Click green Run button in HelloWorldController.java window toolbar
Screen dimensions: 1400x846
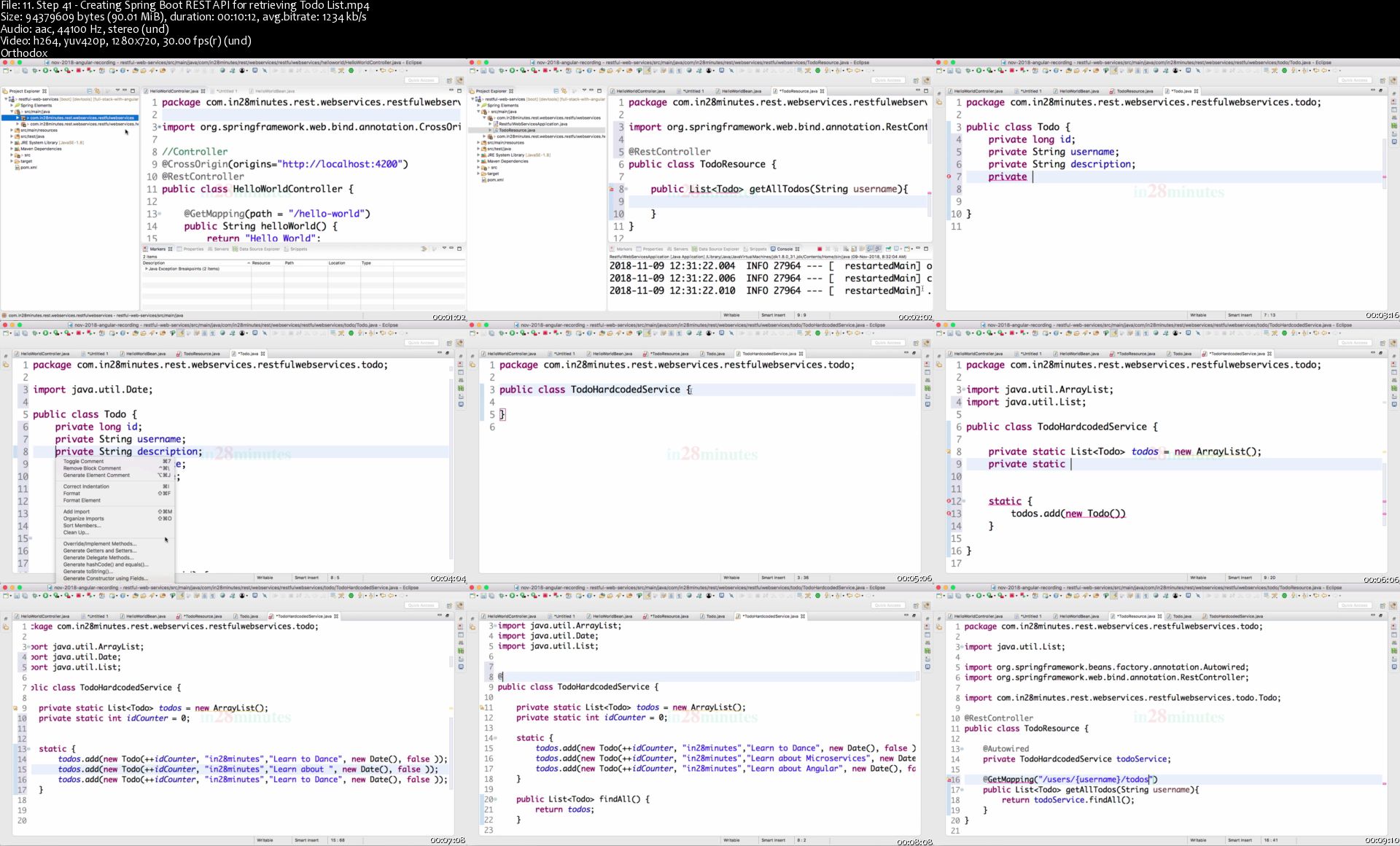[x=46, y=71]
